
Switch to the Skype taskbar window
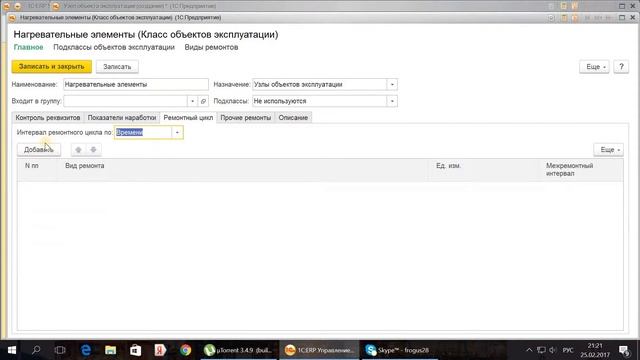[399, 350]
